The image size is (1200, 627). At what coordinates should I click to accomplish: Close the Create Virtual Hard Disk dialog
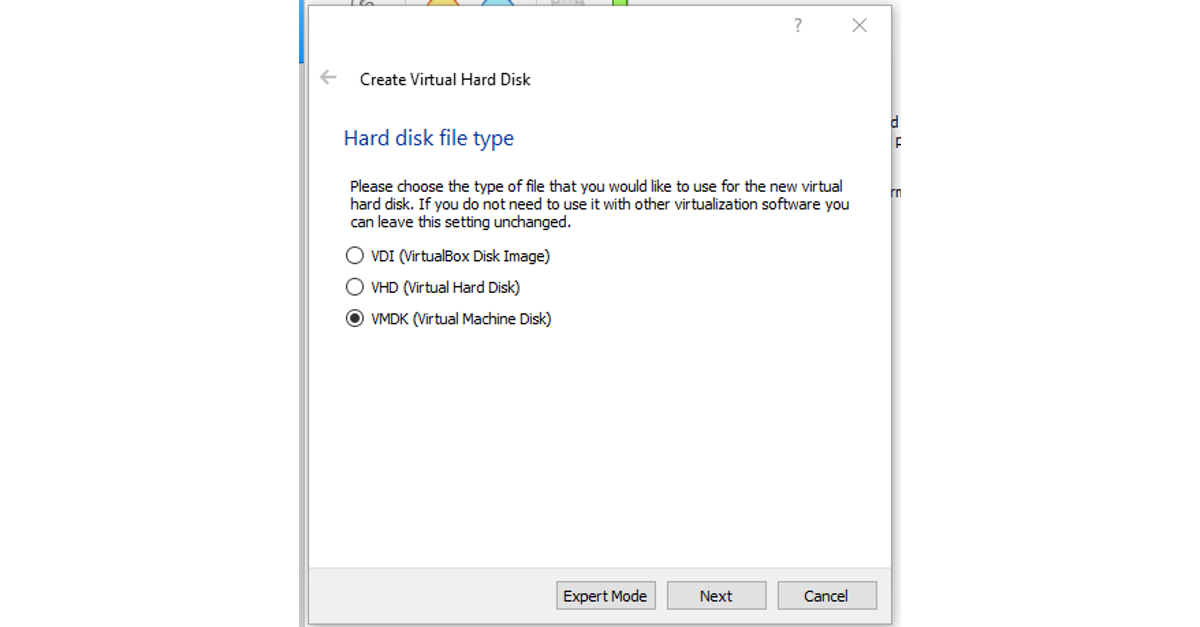(859, 26)
